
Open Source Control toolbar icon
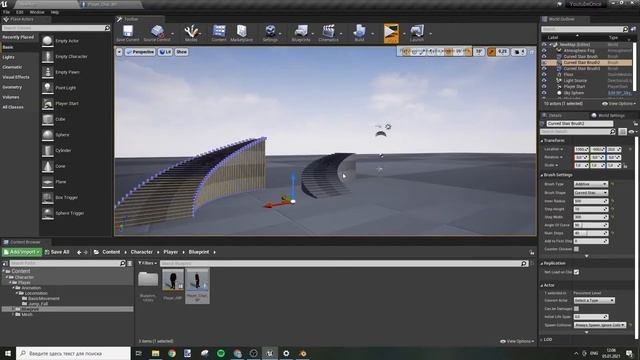click(x=157, y=33)
